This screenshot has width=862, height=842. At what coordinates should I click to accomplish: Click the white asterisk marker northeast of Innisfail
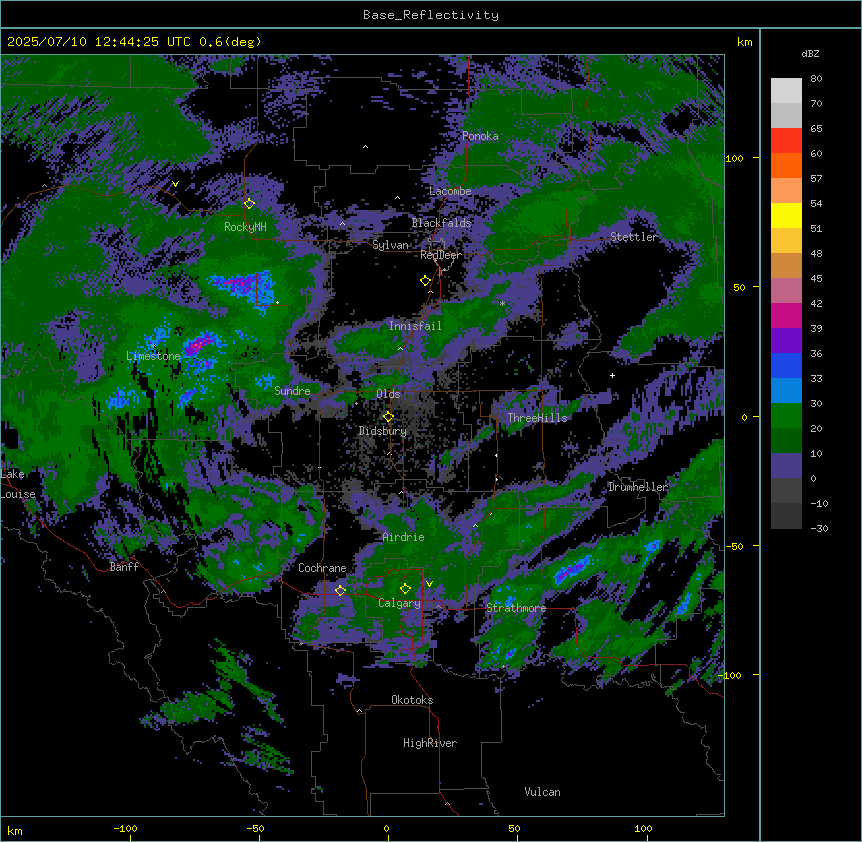pos(502,303)
